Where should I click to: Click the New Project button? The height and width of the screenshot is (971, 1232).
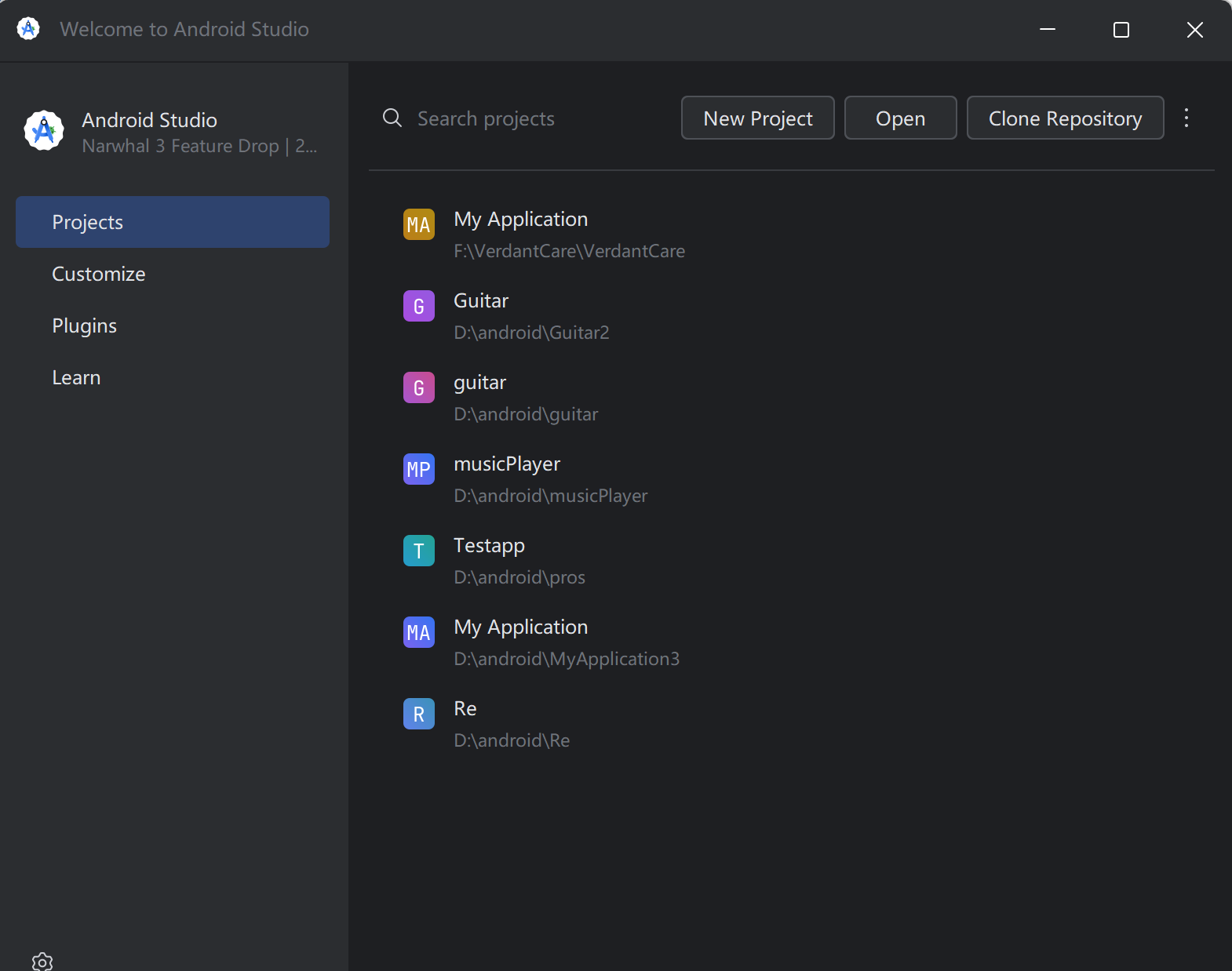(758, 118)
